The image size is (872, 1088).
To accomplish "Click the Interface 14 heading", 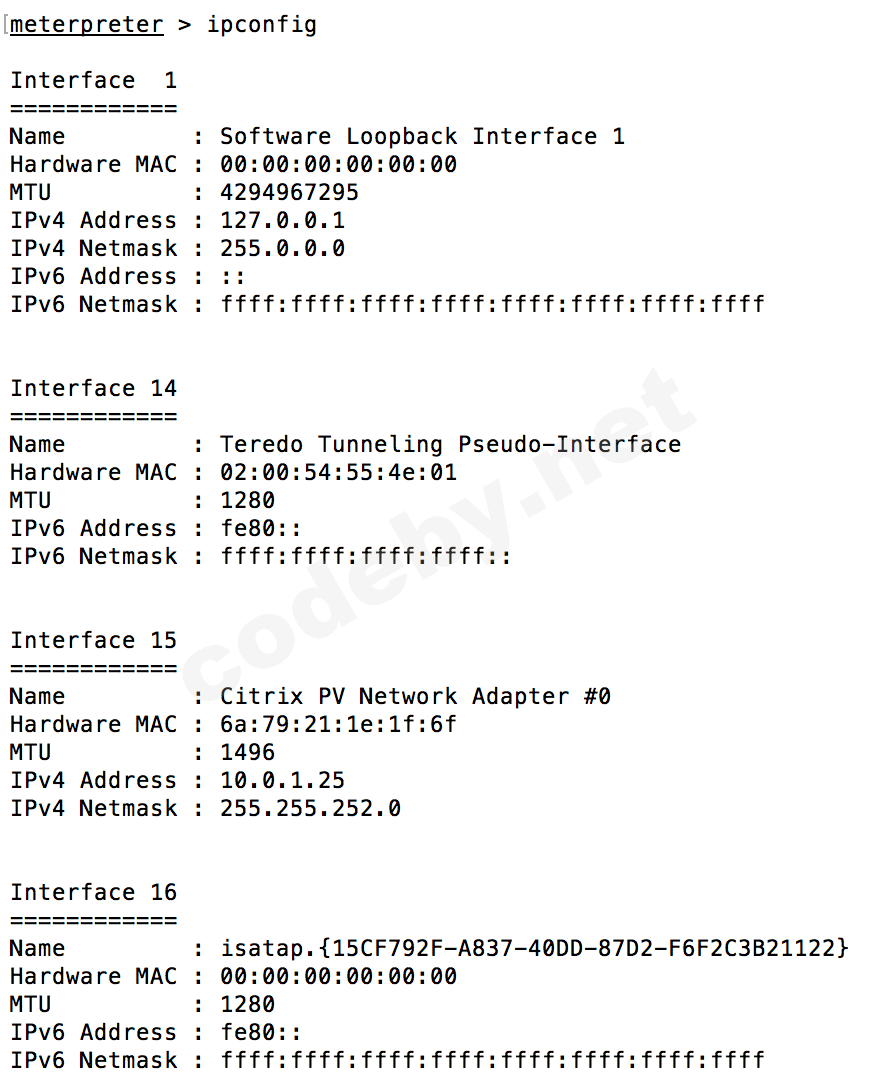I will tap(93, 389).
